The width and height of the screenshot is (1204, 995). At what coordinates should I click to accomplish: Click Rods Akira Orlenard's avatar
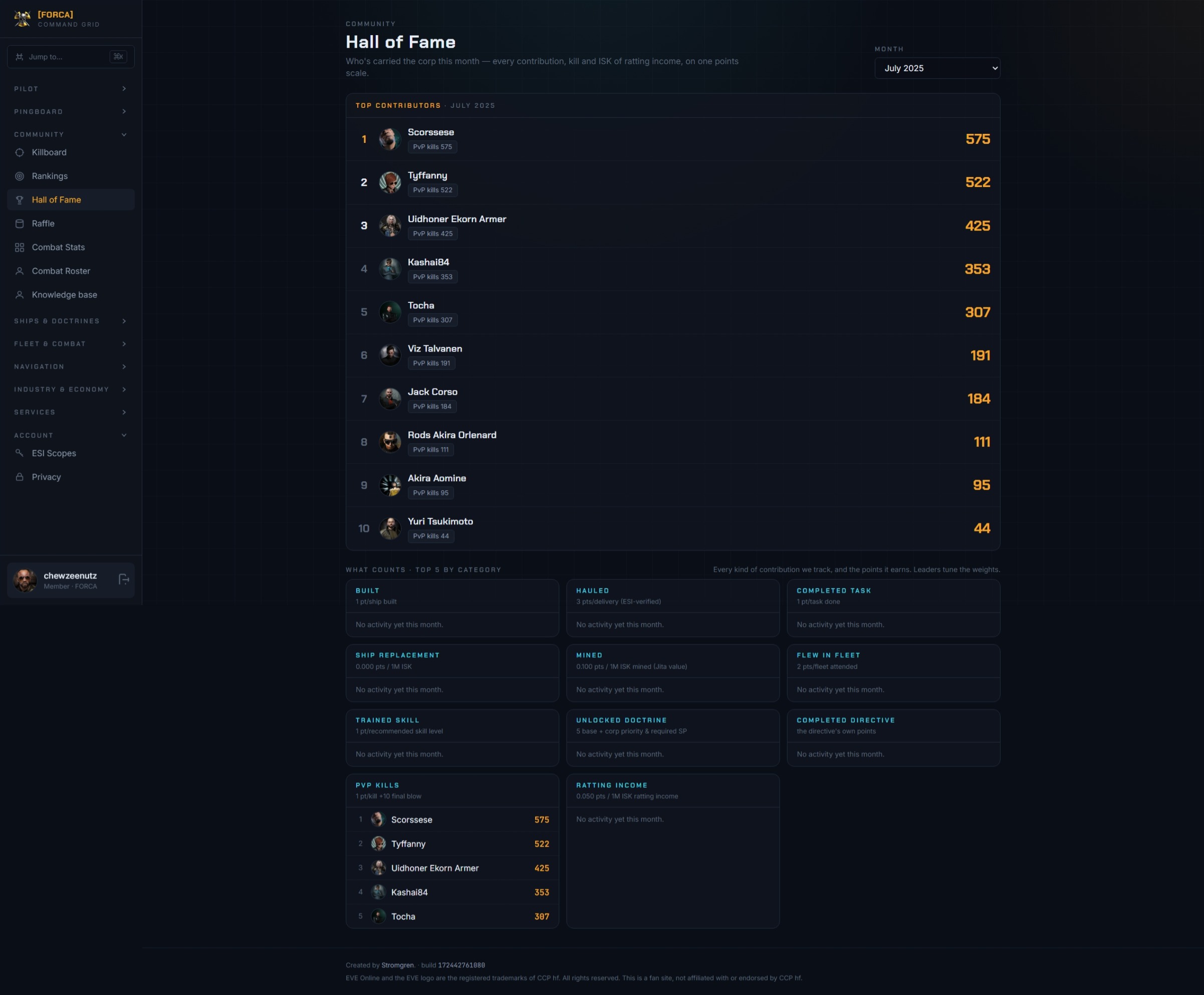[390, 442]
